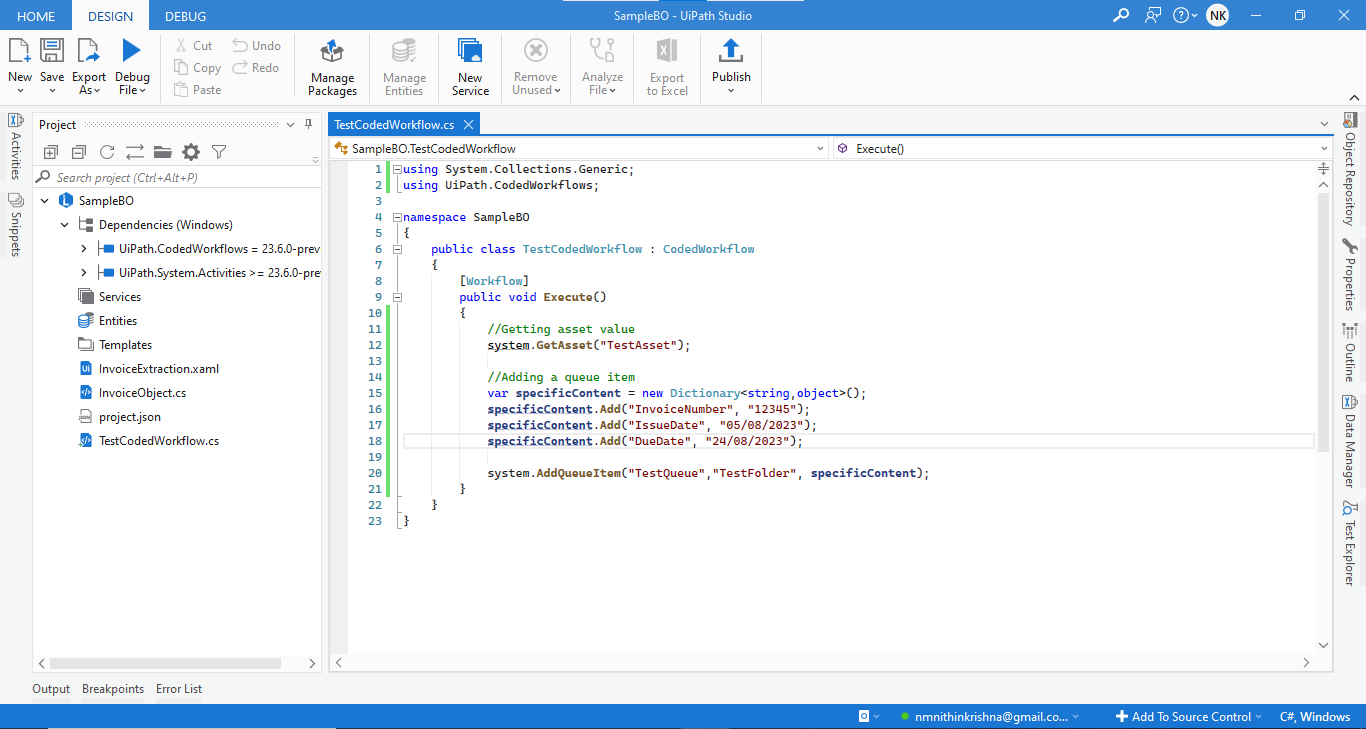Close the TestCodedWorkflow.cs tab
1366x729 pixels.
[467, 125]
